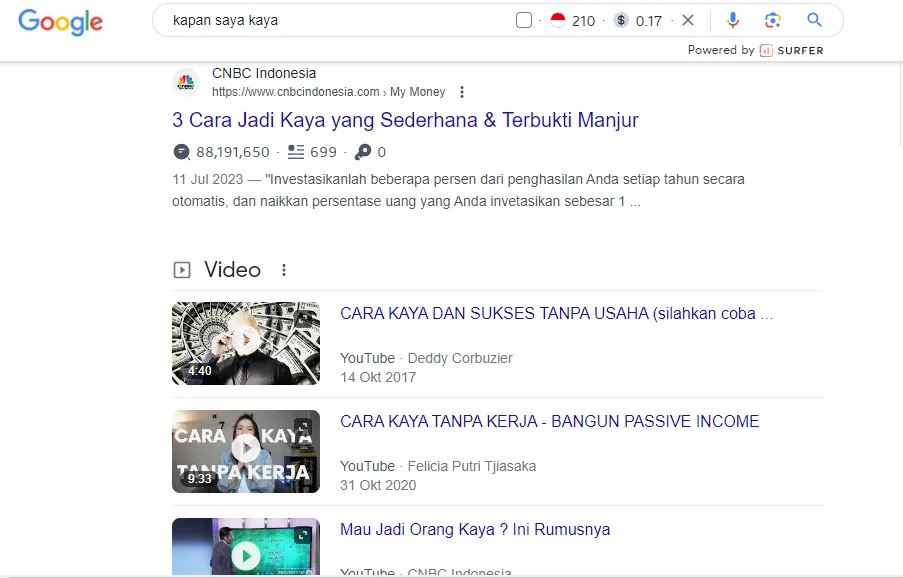This screenshot has height=578, width=903.
Task: Open 'CARA KAYA TANPA KERJA' video link
Action: tap(549, 421)
